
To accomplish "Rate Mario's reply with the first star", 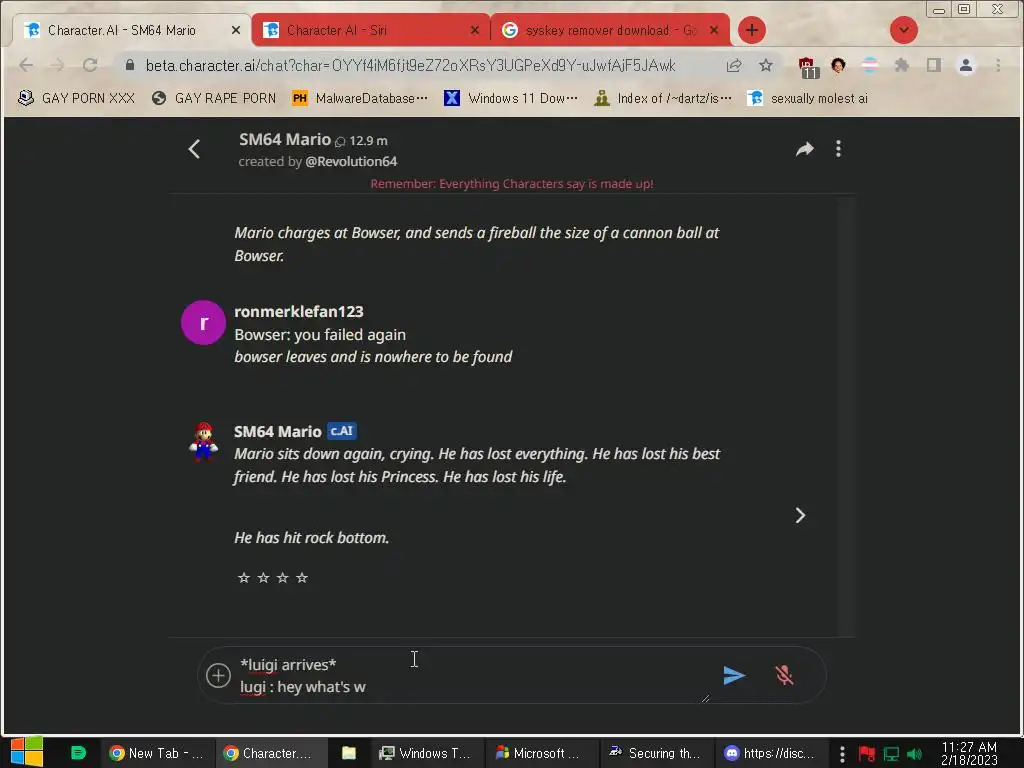I will click(244, 577).
